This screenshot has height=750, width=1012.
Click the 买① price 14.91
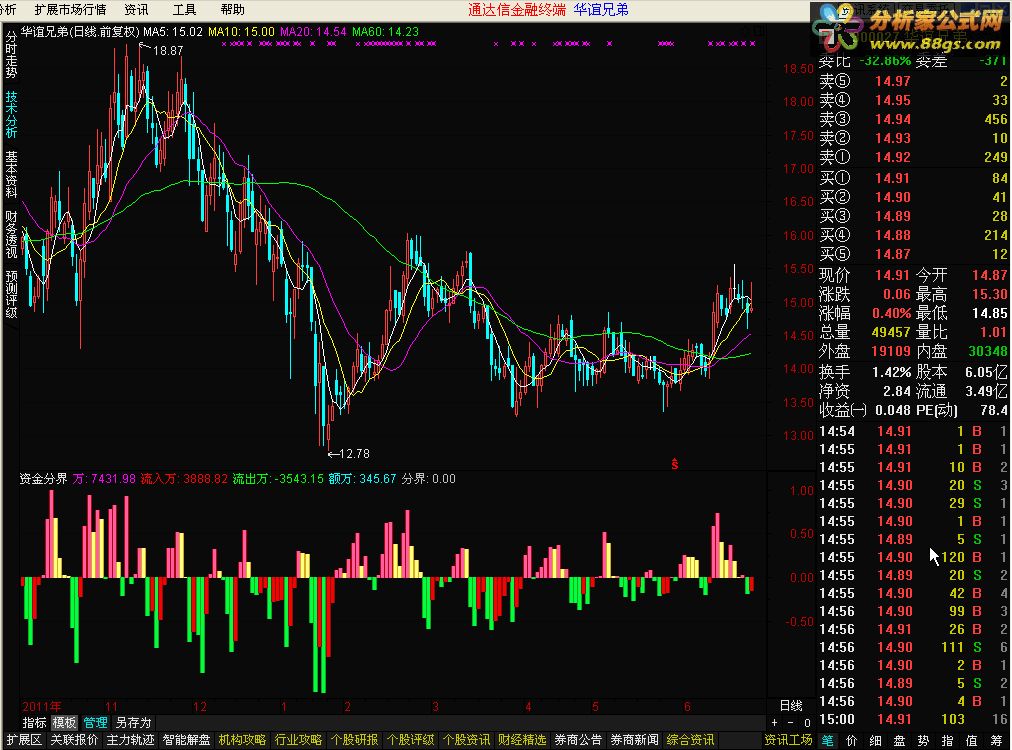tap(893, 178)
